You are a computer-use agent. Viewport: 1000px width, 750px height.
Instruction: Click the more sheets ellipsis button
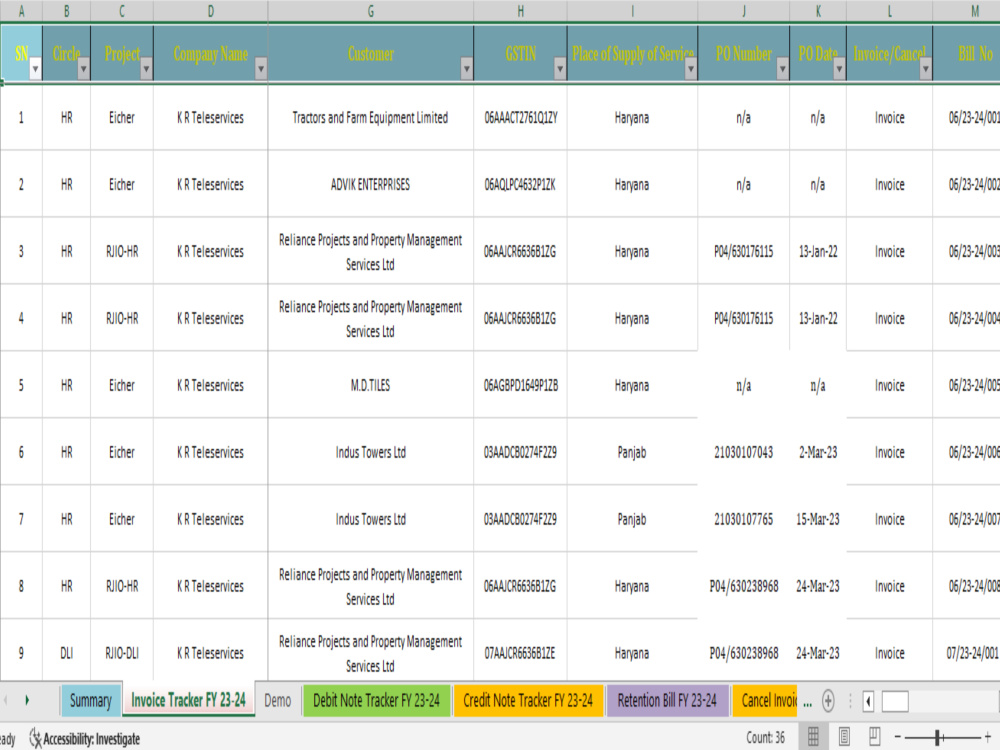coord(807,702)
